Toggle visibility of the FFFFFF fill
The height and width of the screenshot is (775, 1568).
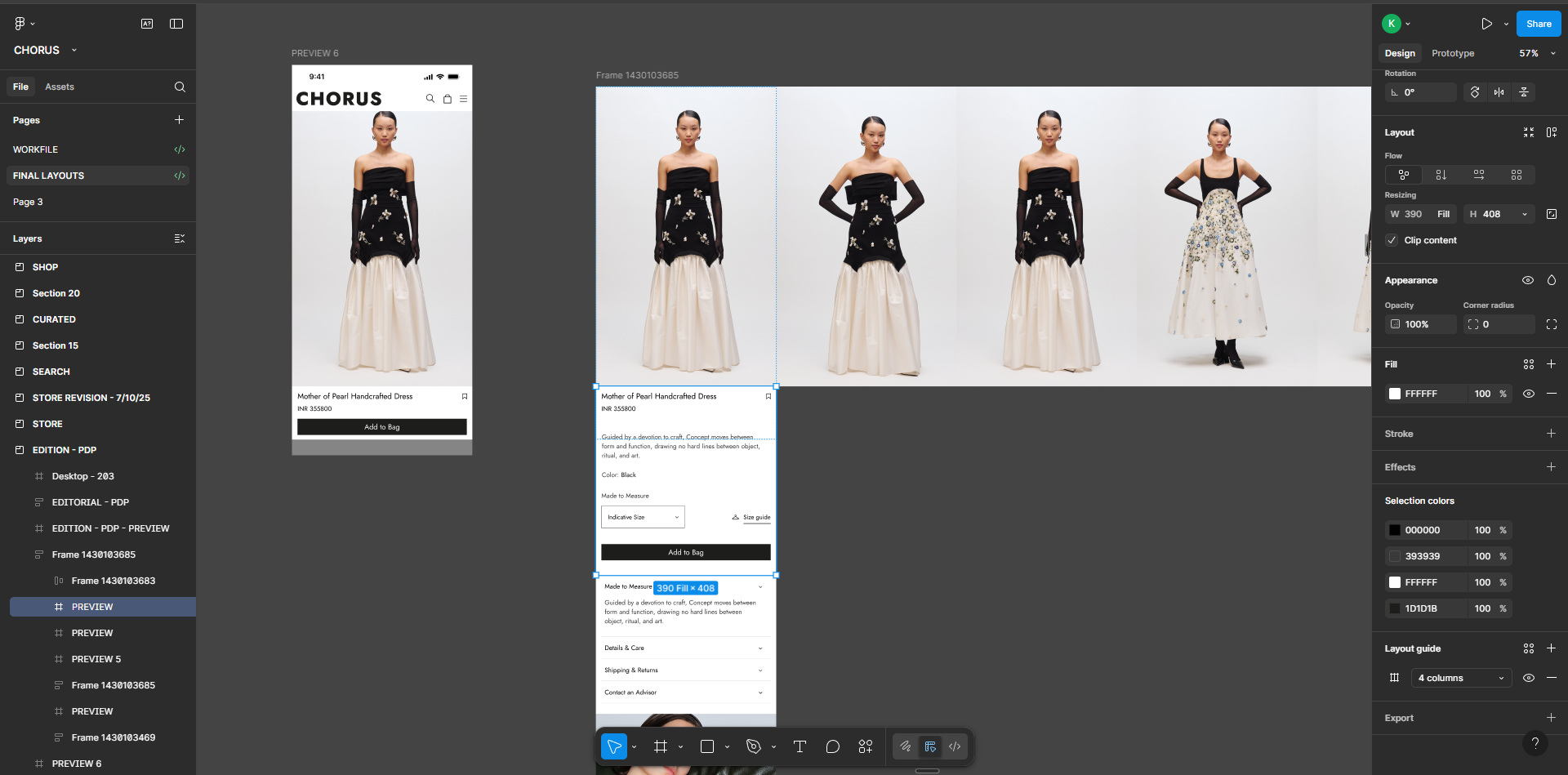[x=1528, y=394]
